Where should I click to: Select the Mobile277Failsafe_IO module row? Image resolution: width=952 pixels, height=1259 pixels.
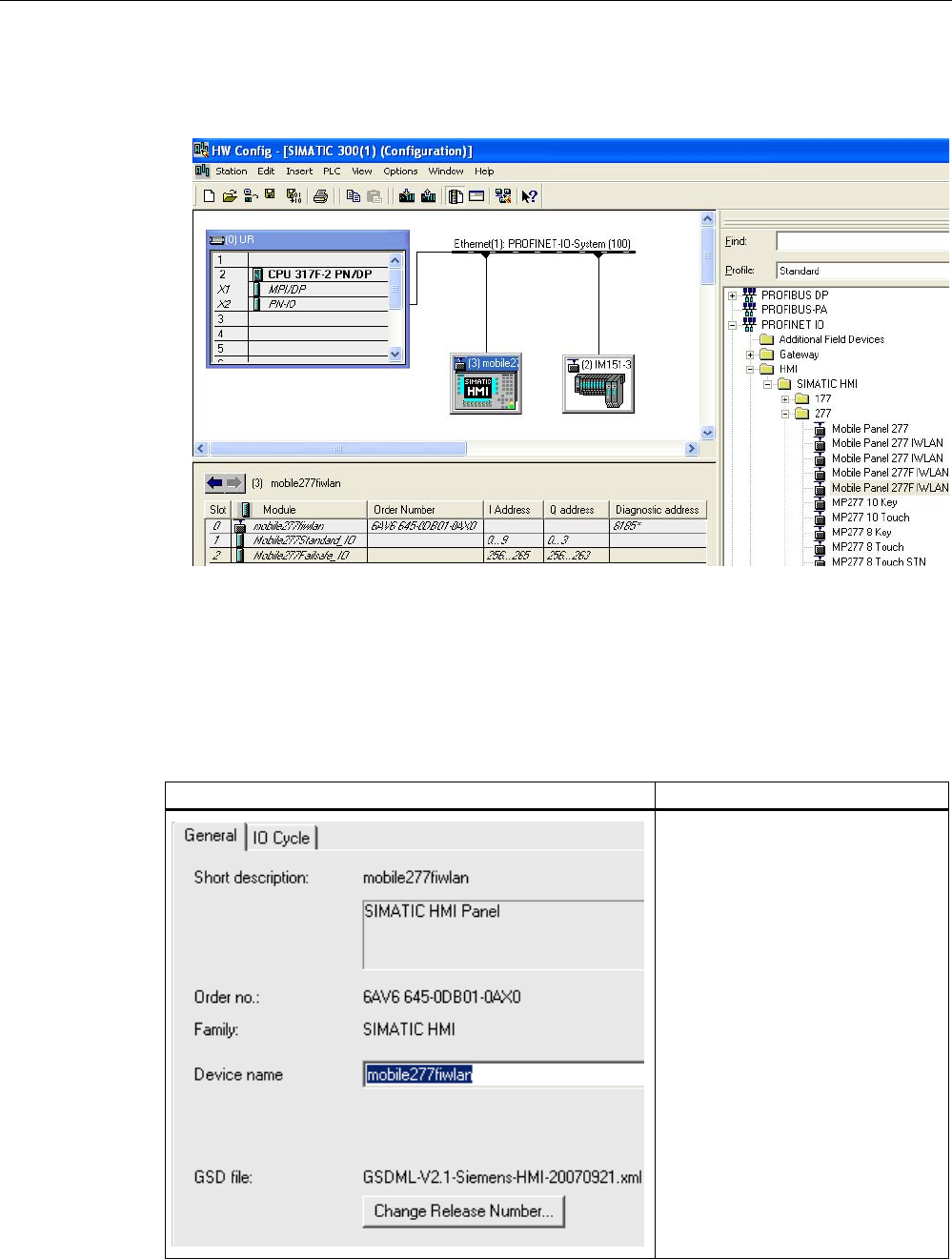[x=457, y=555]
